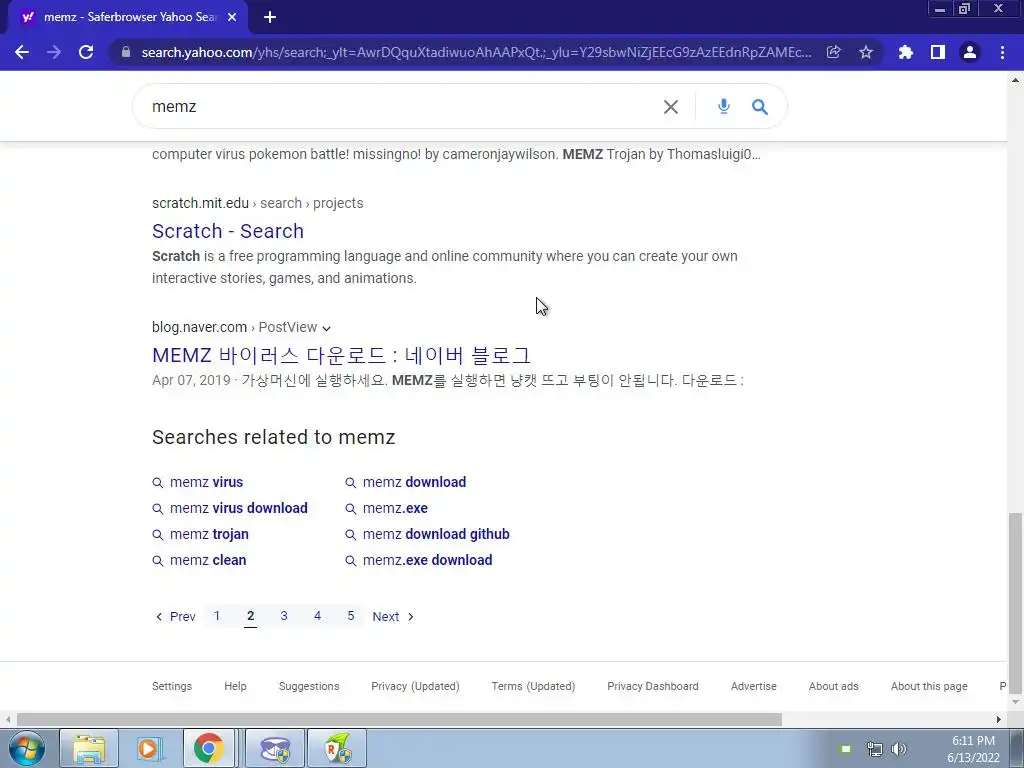The width and height of the screenshot is (1024, 768).
Task: Open the MEMZ naver blog result title
Action: coord(342,355)
